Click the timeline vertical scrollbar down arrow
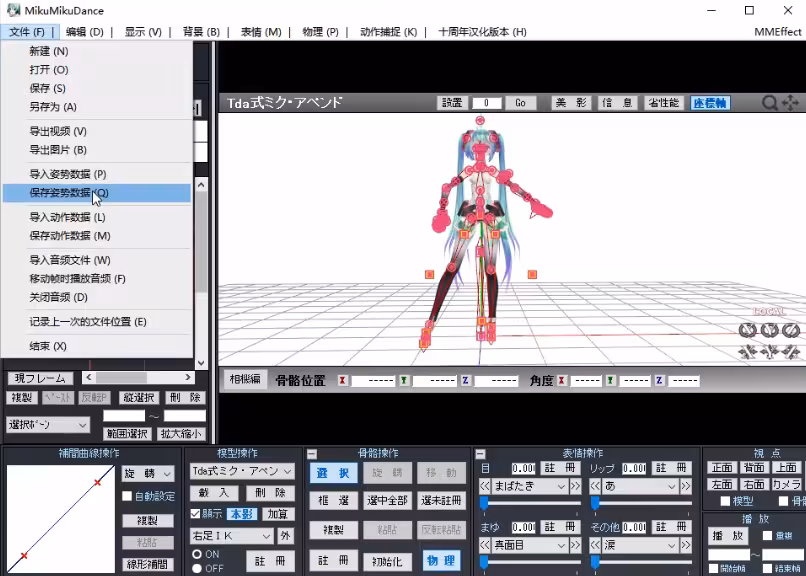 pos(201,363)
